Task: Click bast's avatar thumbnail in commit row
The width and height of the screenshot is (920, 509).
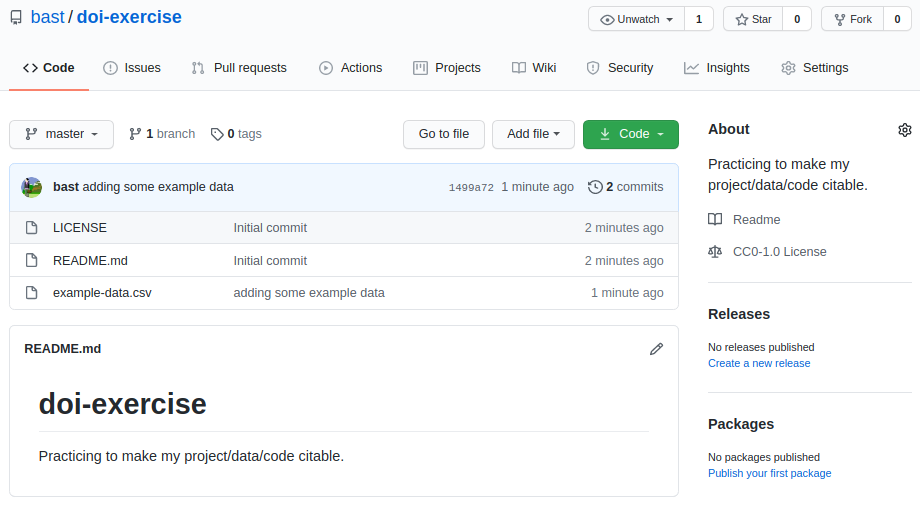Action: pyautogui.click(x=32, y=187)
